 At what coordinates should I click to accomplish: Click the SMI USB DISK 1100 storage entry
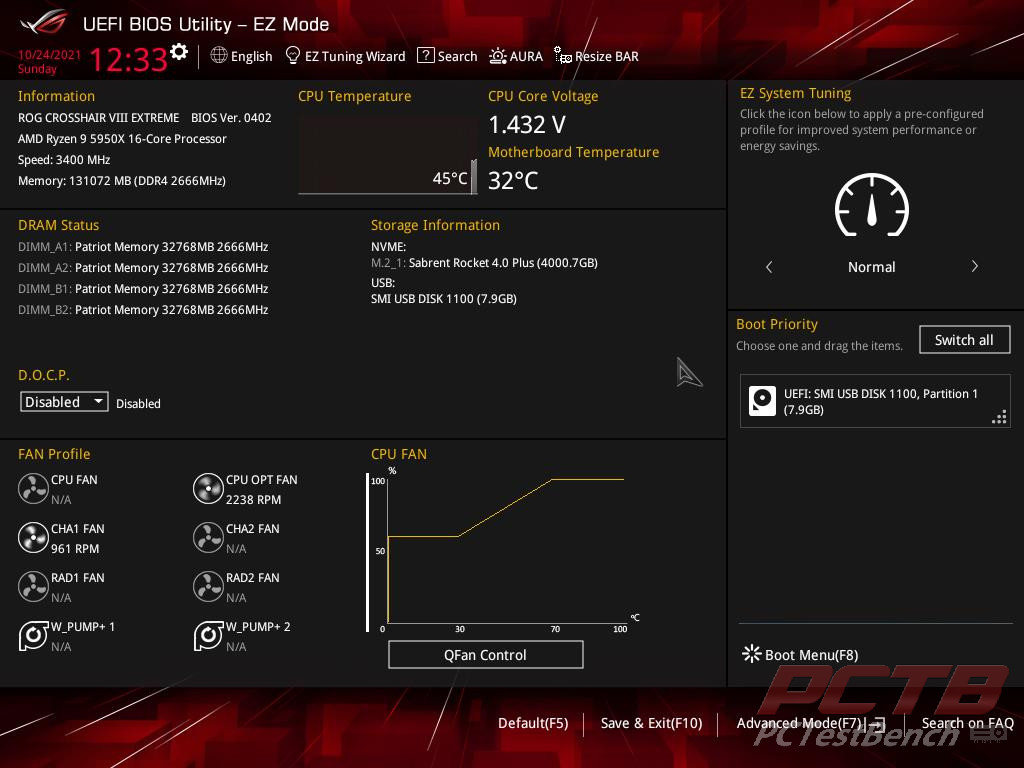click(x=444, y=298)
